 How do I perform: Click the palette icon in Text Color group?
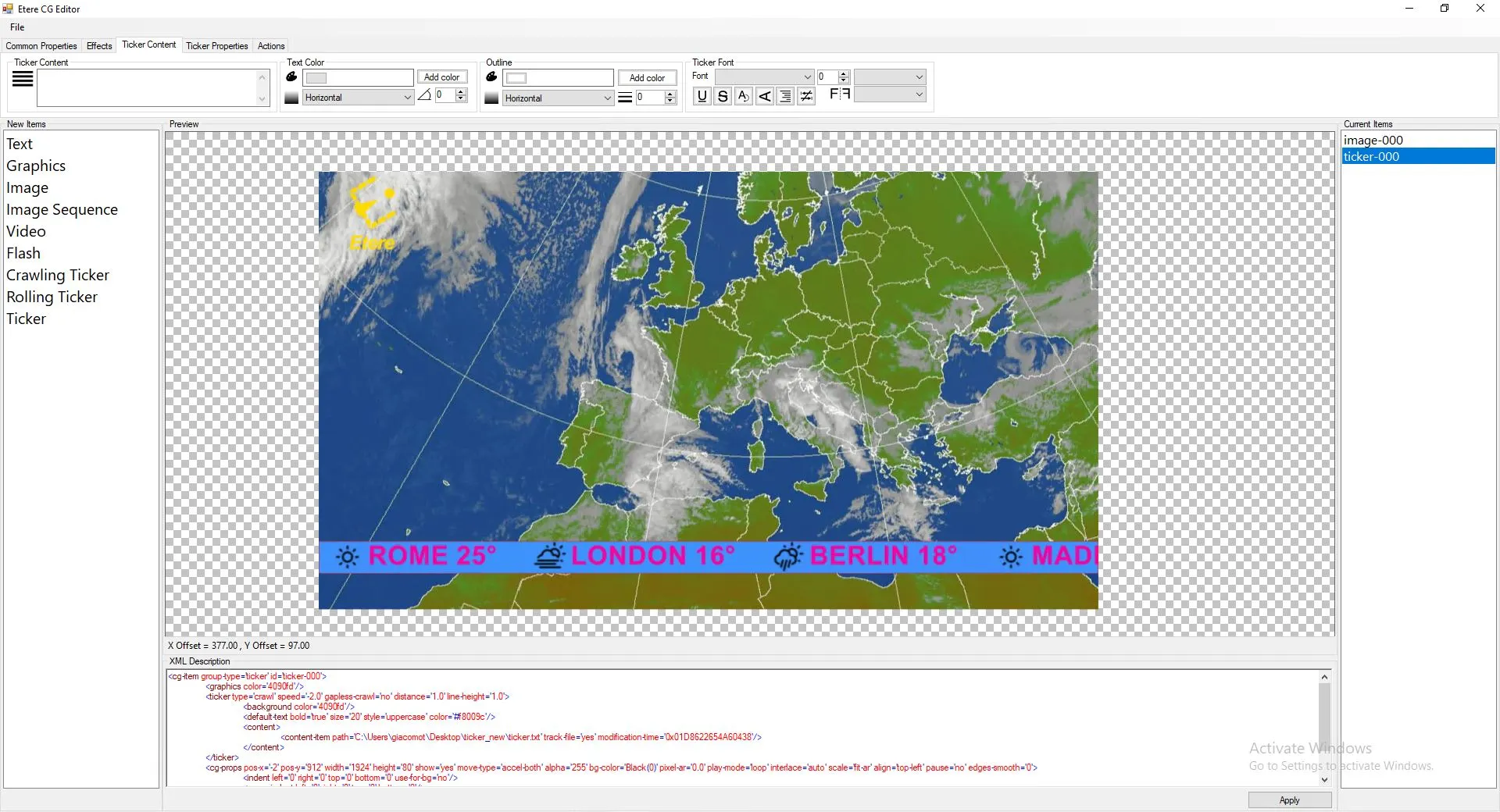point(291,77)
